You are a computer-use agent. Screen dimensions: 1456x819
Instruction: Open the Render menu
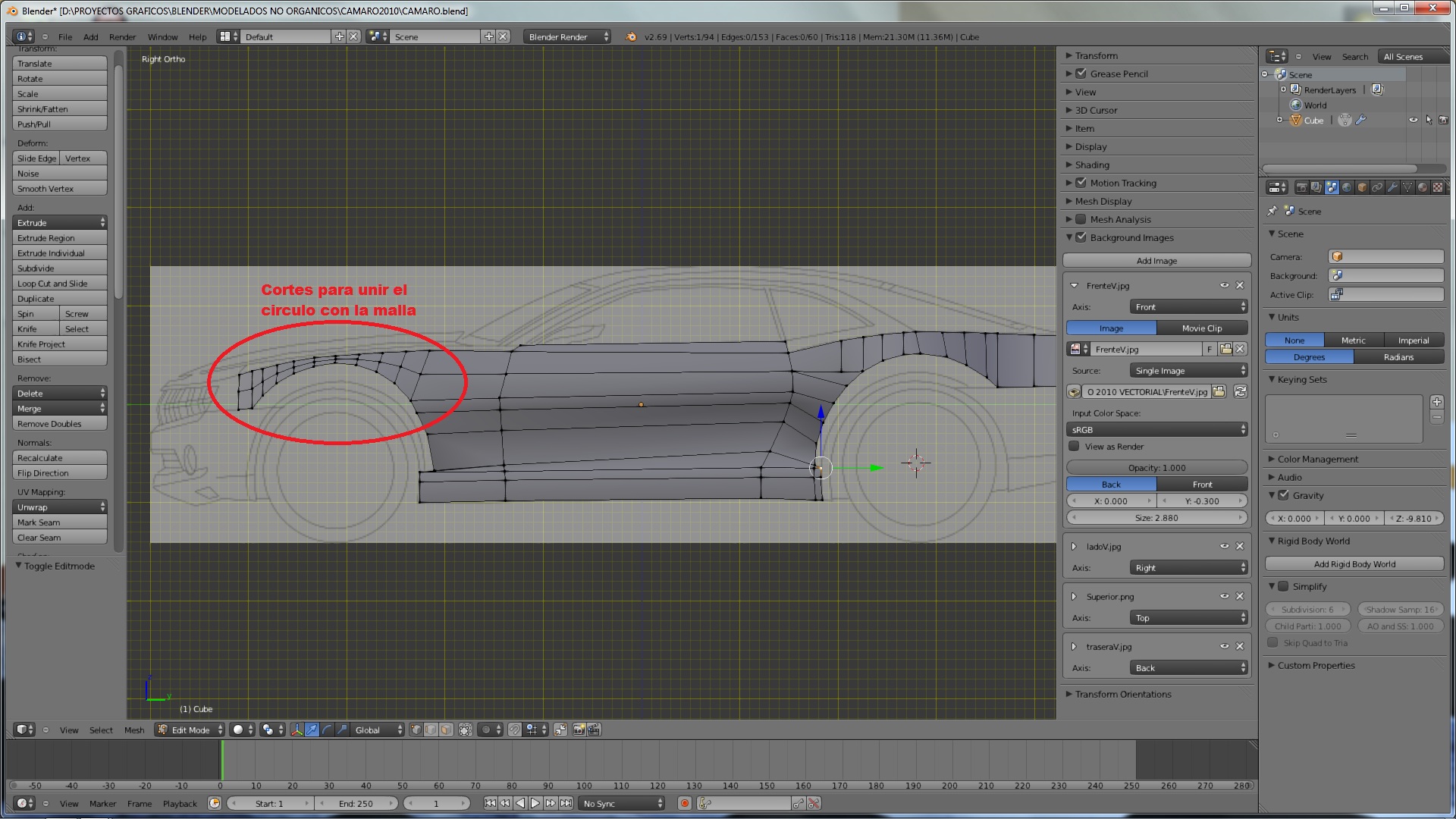pyautogui.click(x=122, y=36)
